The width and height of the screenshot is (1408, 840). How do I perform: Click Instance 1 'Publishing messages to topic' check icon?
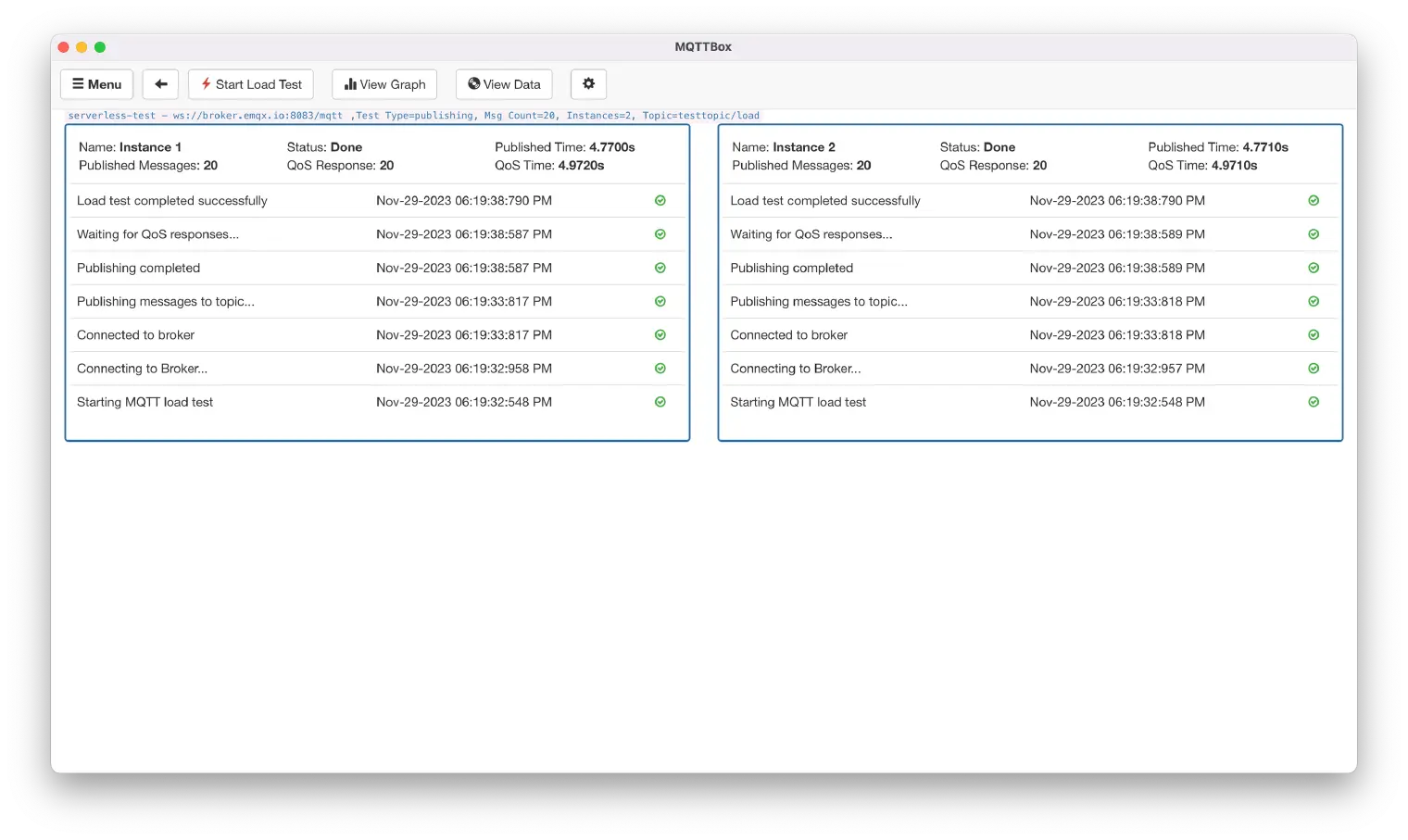[660, 301]
